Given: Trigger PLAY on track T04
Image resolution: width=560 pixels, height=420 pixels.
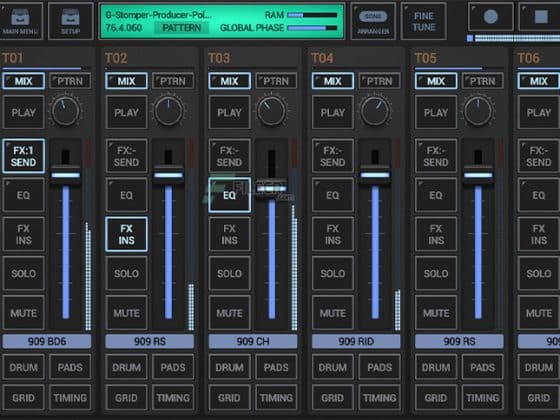Looking at the screenshot, I should [x=332, y=112].
